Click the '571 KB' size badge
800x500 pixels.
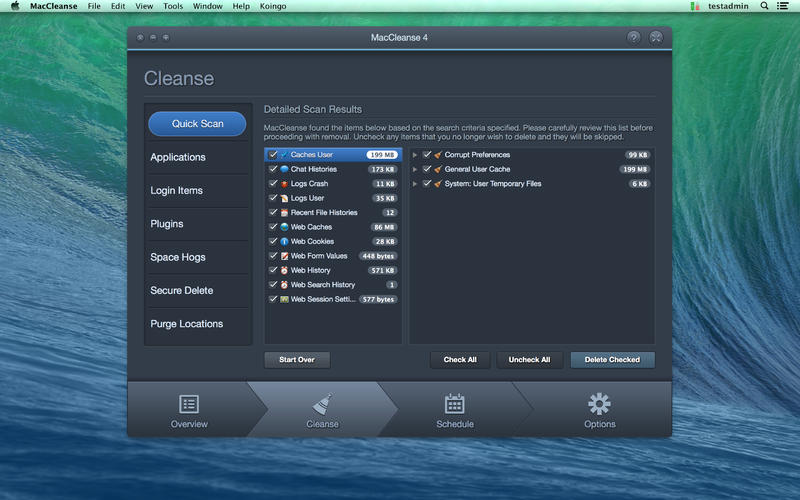click(x=384, y=270)
